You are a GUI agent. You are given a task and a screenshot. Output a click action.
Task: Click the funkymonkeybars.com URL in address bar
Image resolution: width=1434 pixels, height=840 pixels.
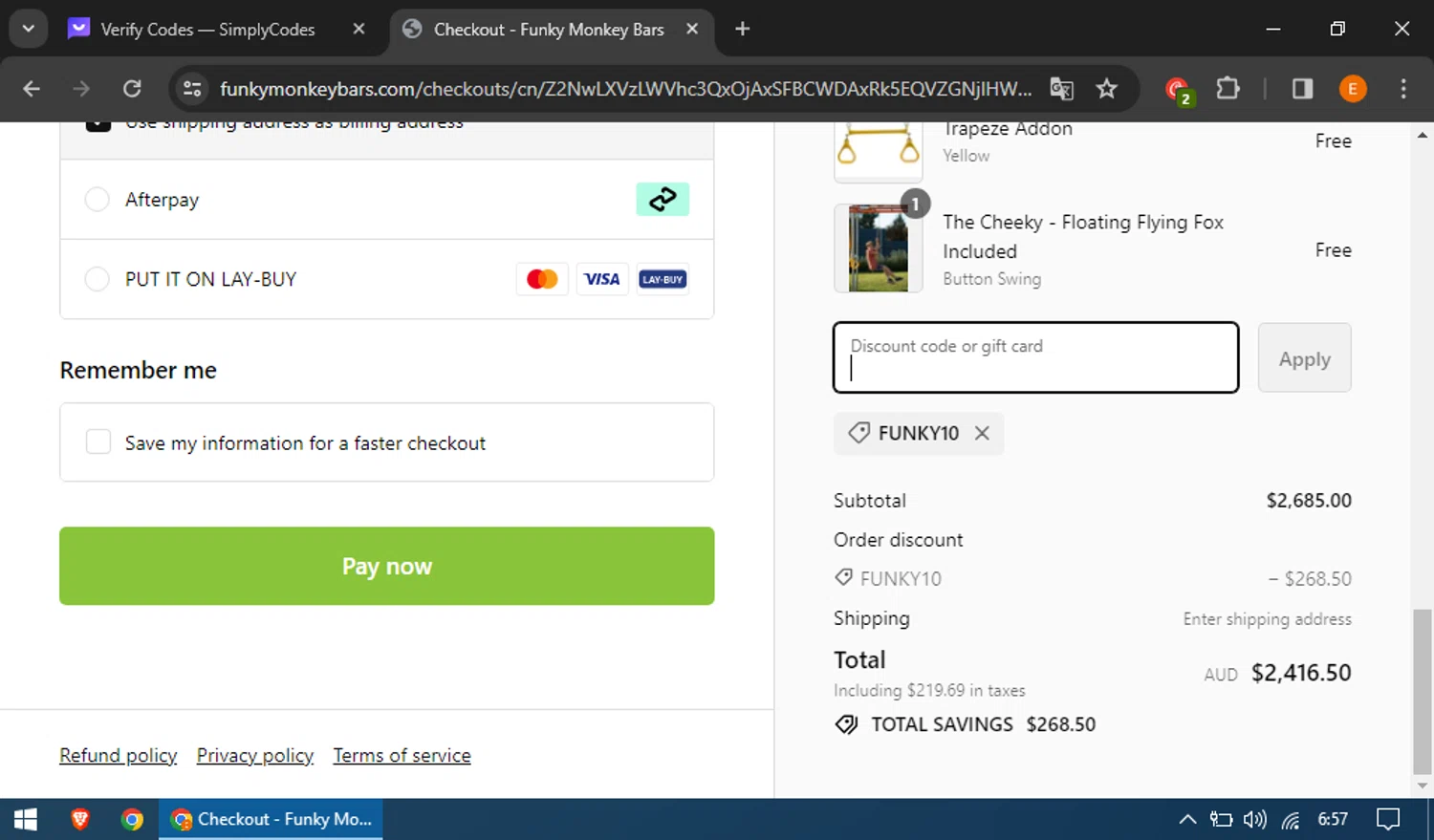[625, 89]
